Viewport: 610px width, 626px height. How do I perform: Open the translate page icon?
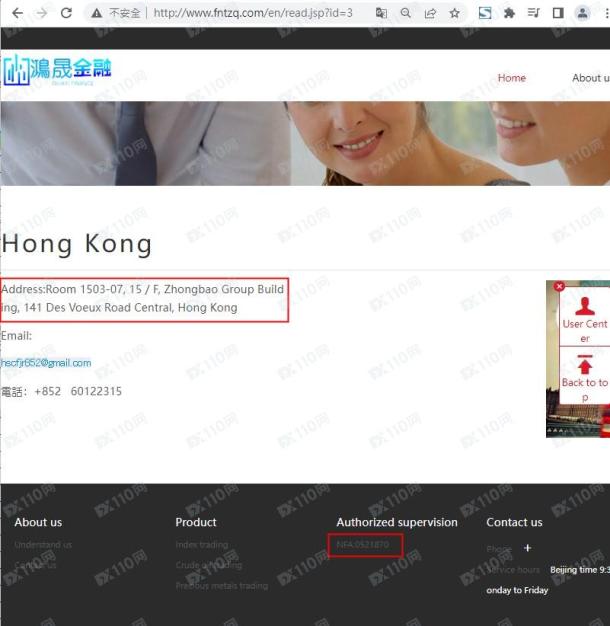pyautogui.click(x=381, y=13)
